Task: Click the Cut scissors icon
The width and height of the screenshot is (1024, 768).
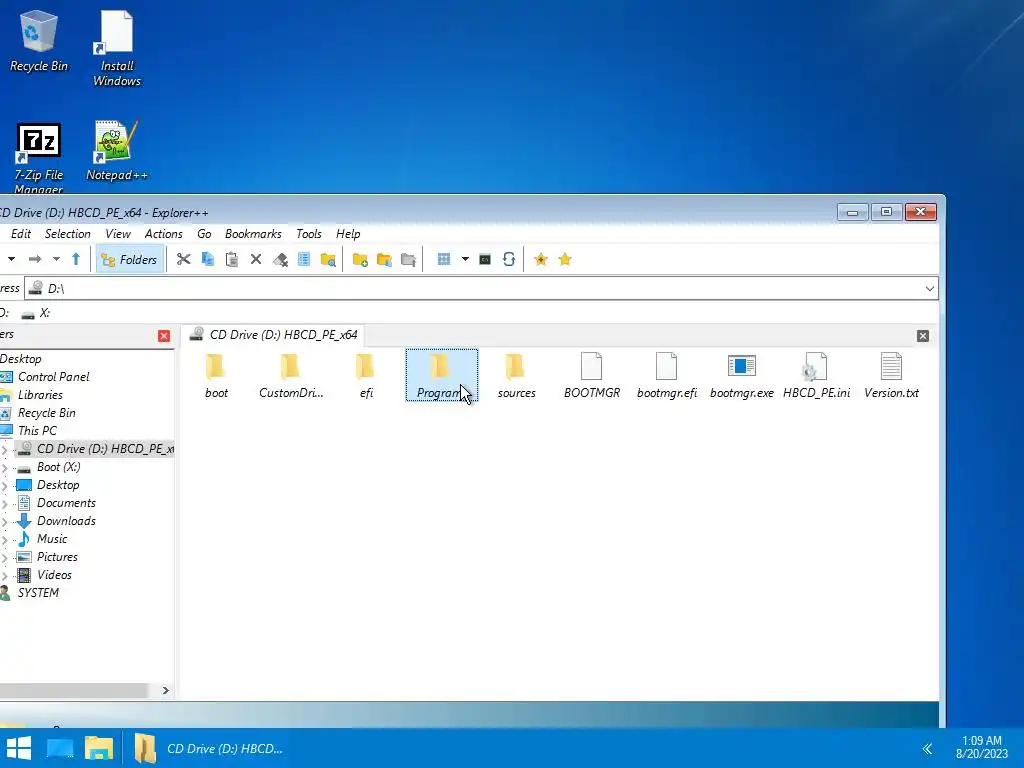Action: click(184, 259)
